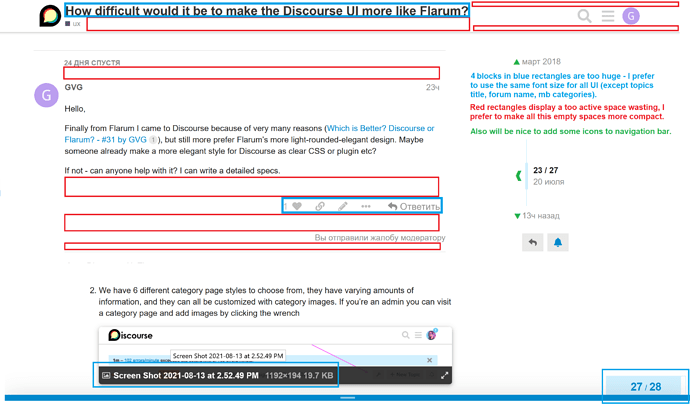Jump to the last post via 13ч назад
690x406 pixels.
click(537, 216)
